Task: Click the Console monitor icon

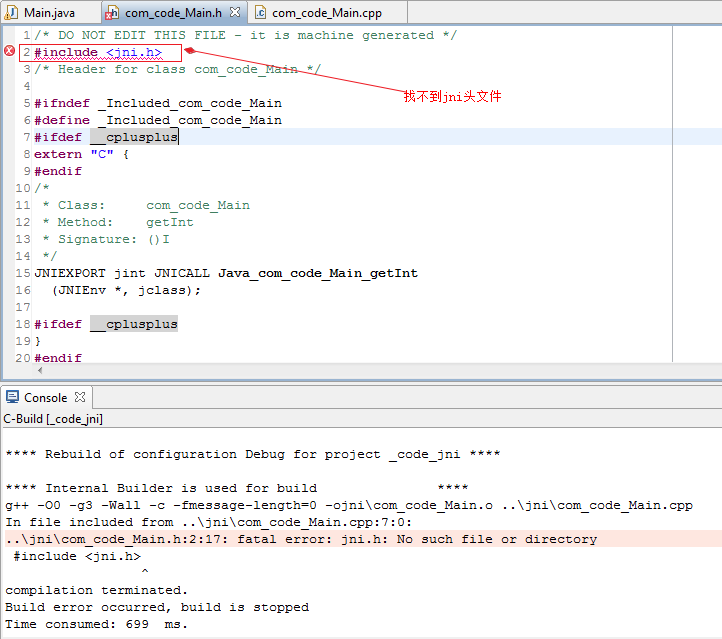Action: pyautogui.click(x=12, y=397)
